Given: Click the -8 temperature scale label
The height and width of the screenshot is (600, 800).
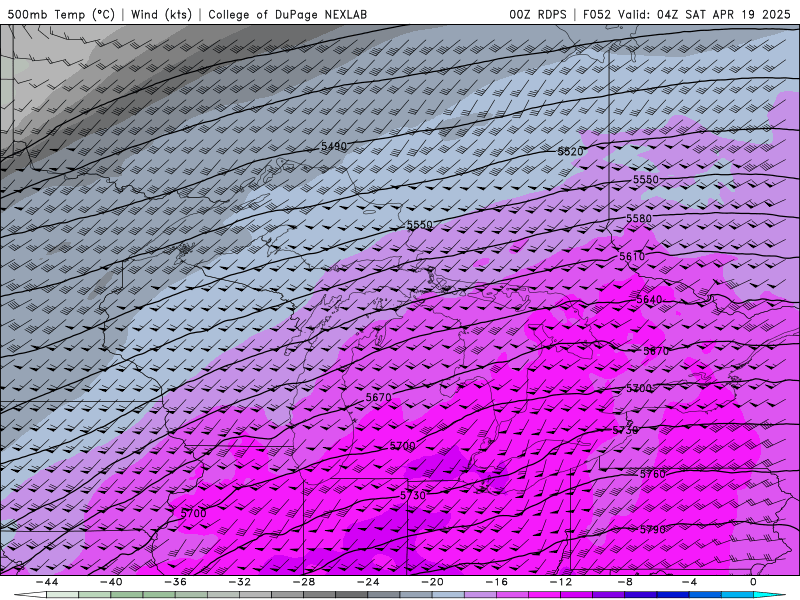Looking at the screenshot, I should [x=626, y=582].
